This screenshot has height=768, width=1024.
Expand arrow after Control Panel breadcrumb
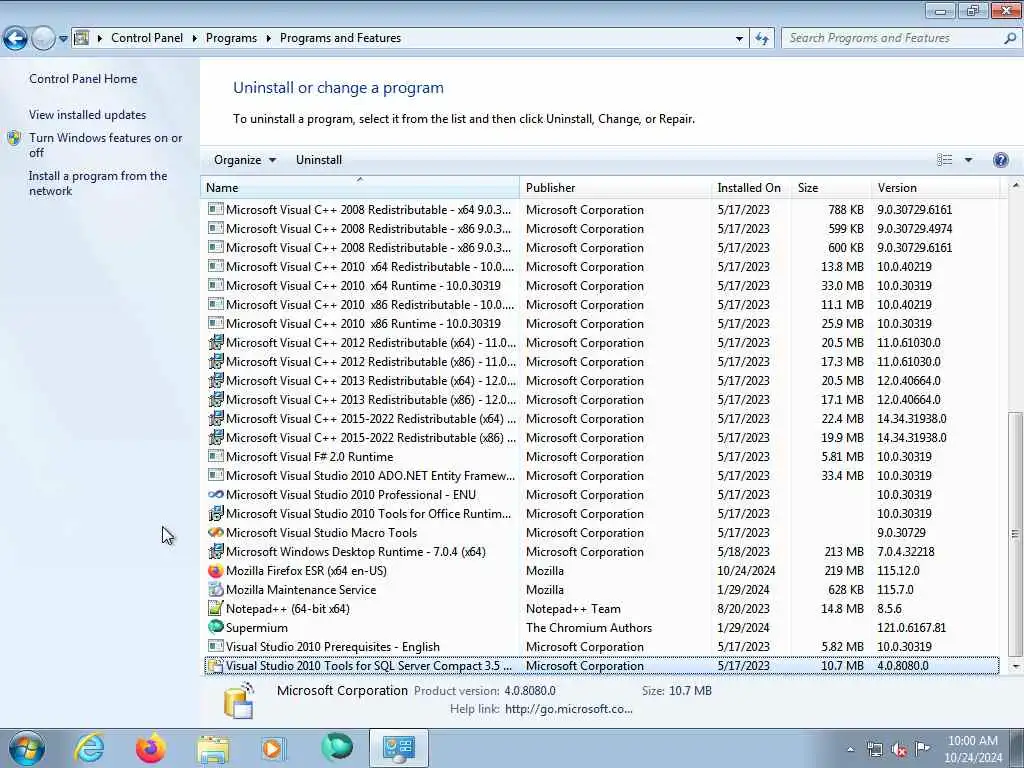195,39
